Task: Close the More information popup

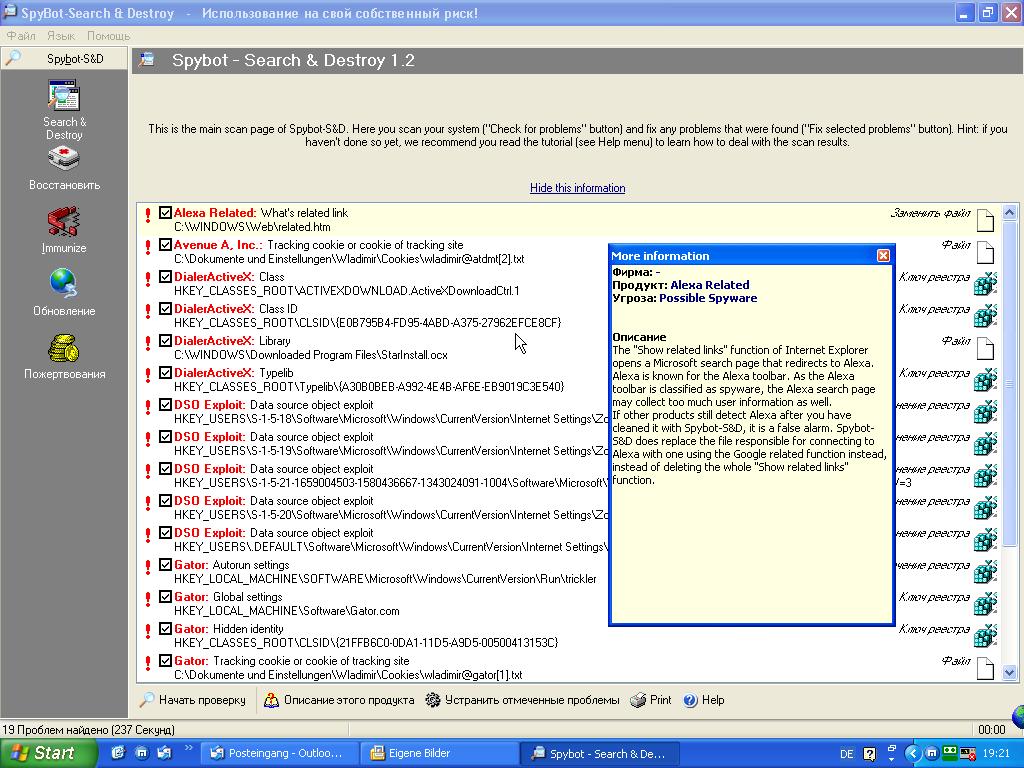Action: 883,255
